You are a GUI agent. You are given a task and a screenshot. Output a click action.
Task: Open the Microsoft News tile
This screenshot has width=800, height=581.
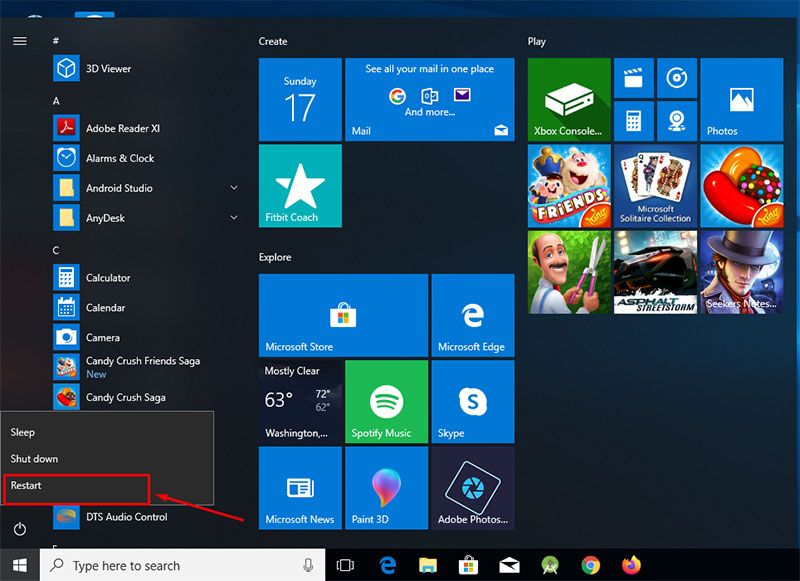pyautogui.click(x=300, y=488)
